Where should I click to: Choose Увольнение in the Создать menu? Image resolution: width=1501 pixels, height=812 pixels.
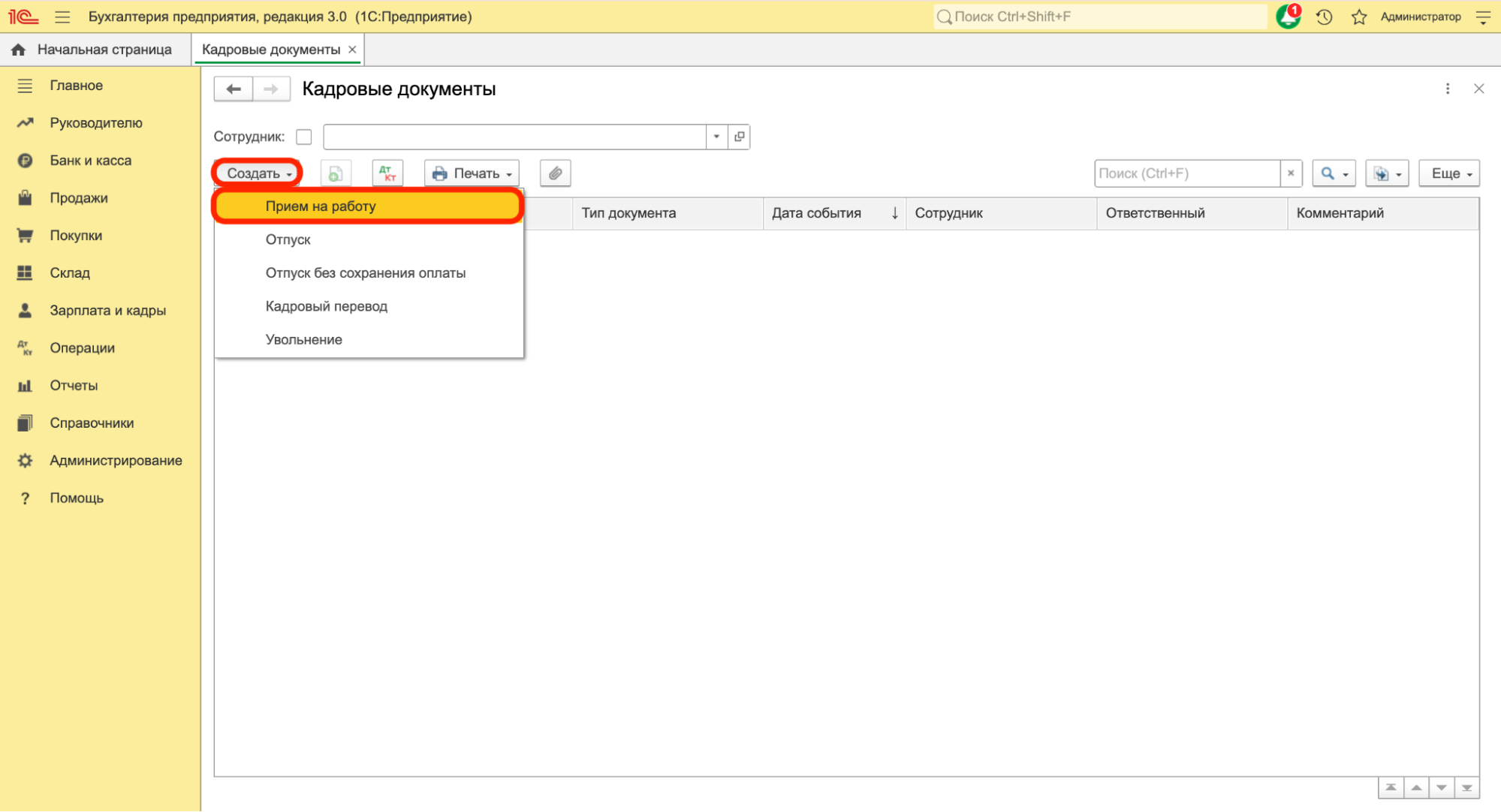[303, 339]
